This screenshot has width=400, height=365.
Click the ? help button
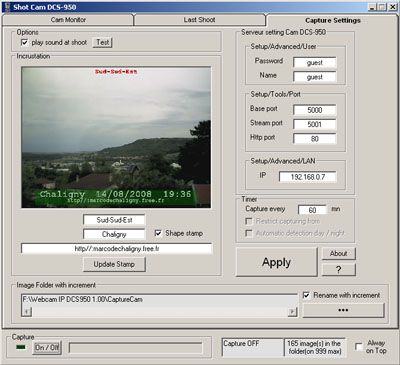pos(339,270)
